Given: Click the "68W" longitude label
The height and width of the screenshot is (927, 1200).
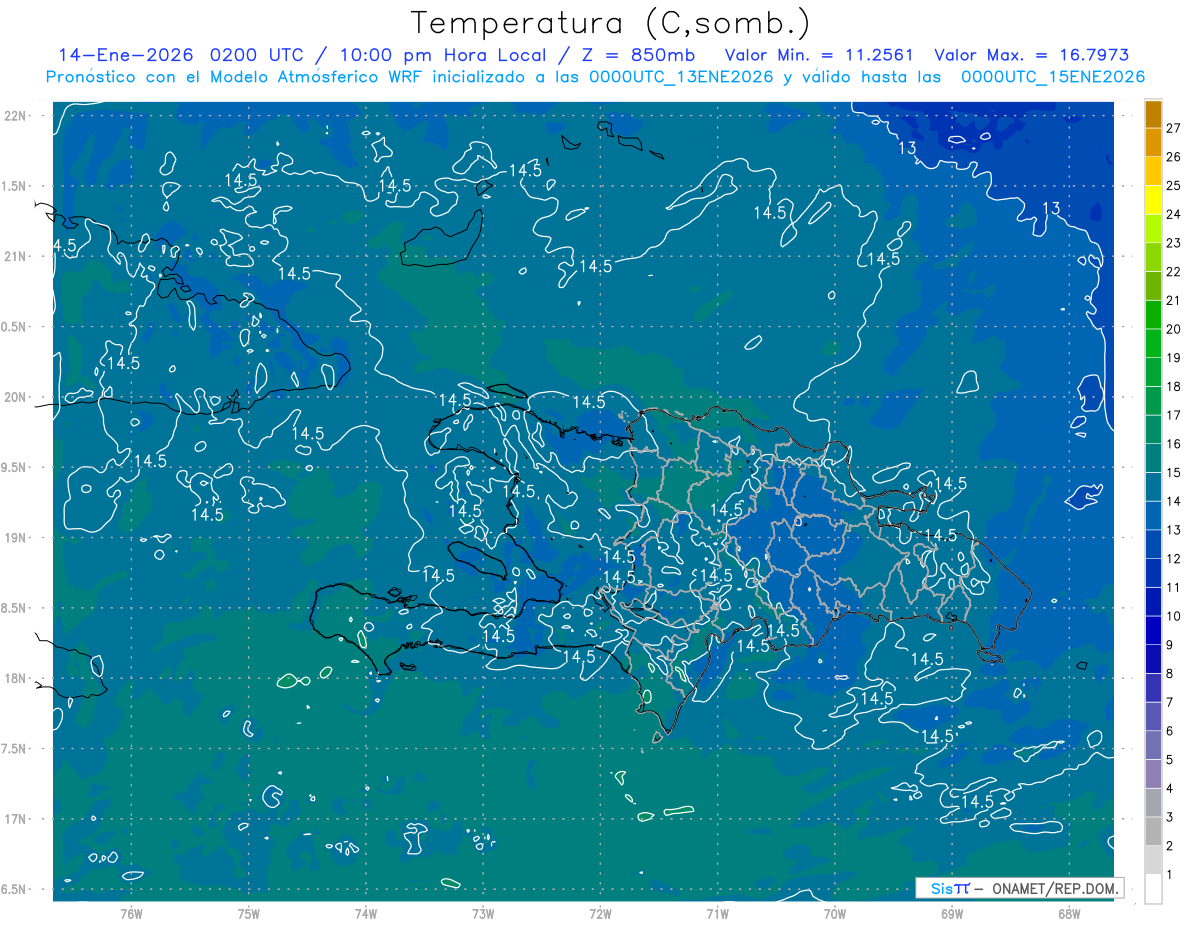Looking at the screenshot, I should point(1069,913).
